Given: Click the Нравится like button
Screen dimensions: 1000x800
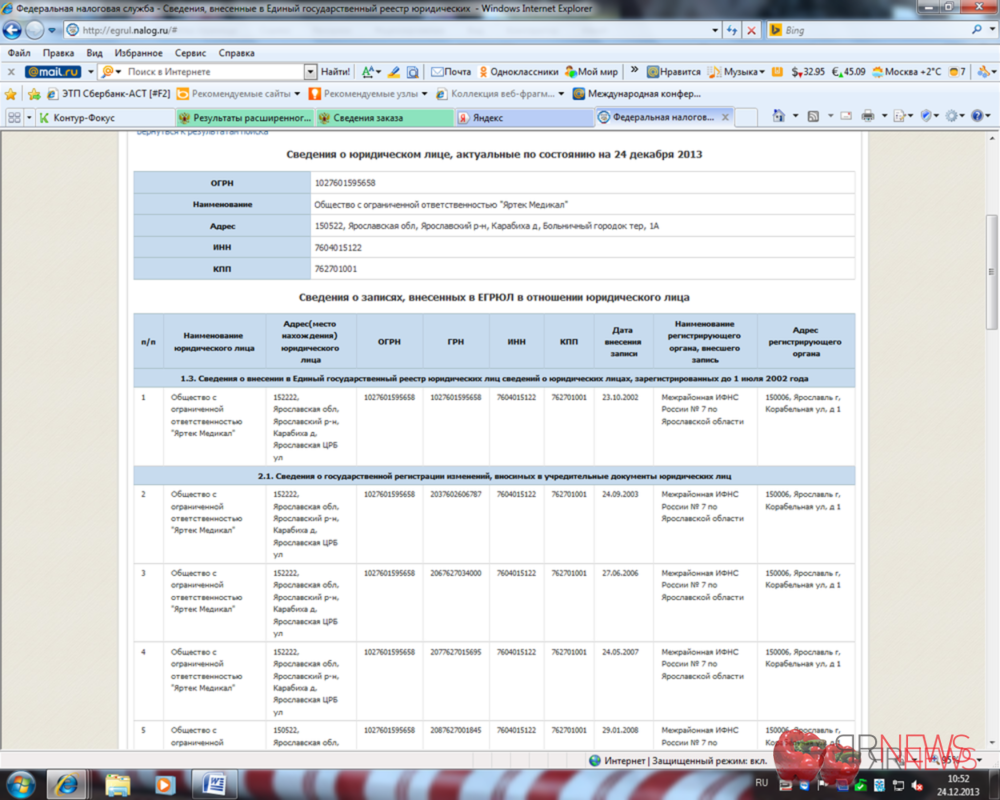Looking at the screenshot, I should point(673,72).
